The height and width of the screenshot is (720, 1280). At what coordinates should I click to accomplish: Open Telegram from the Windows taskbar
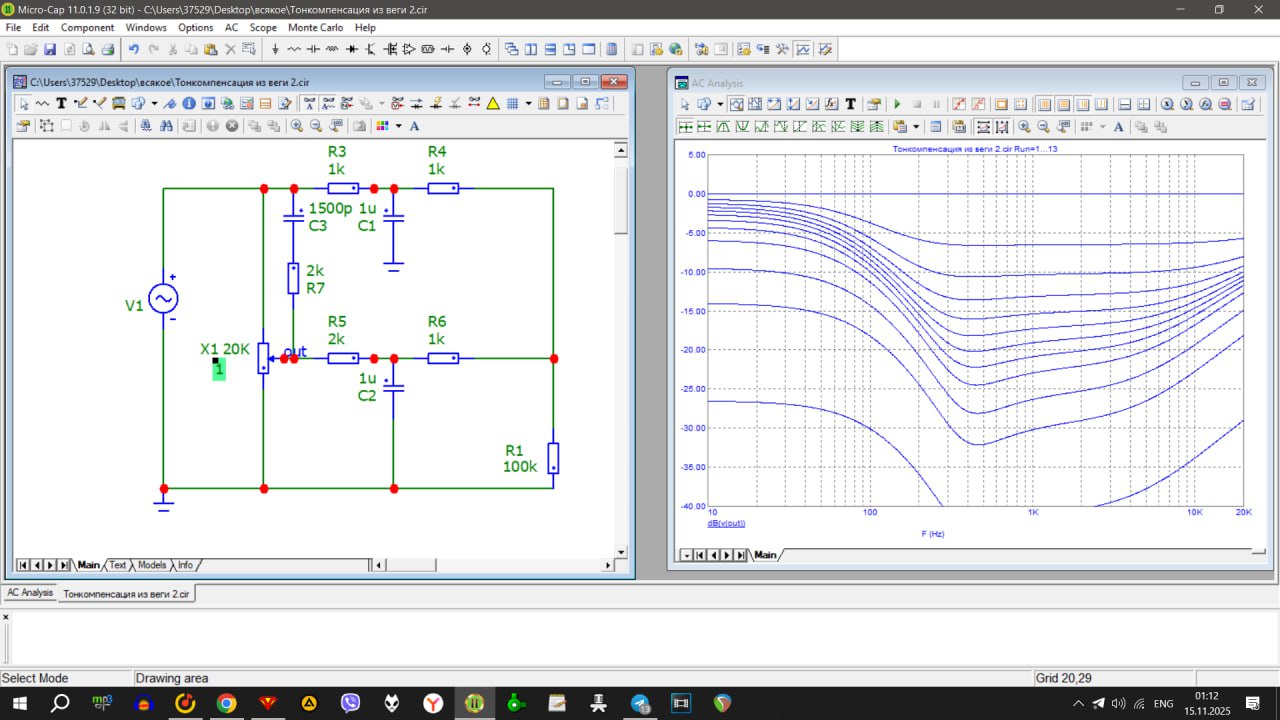tap(640, 704)
